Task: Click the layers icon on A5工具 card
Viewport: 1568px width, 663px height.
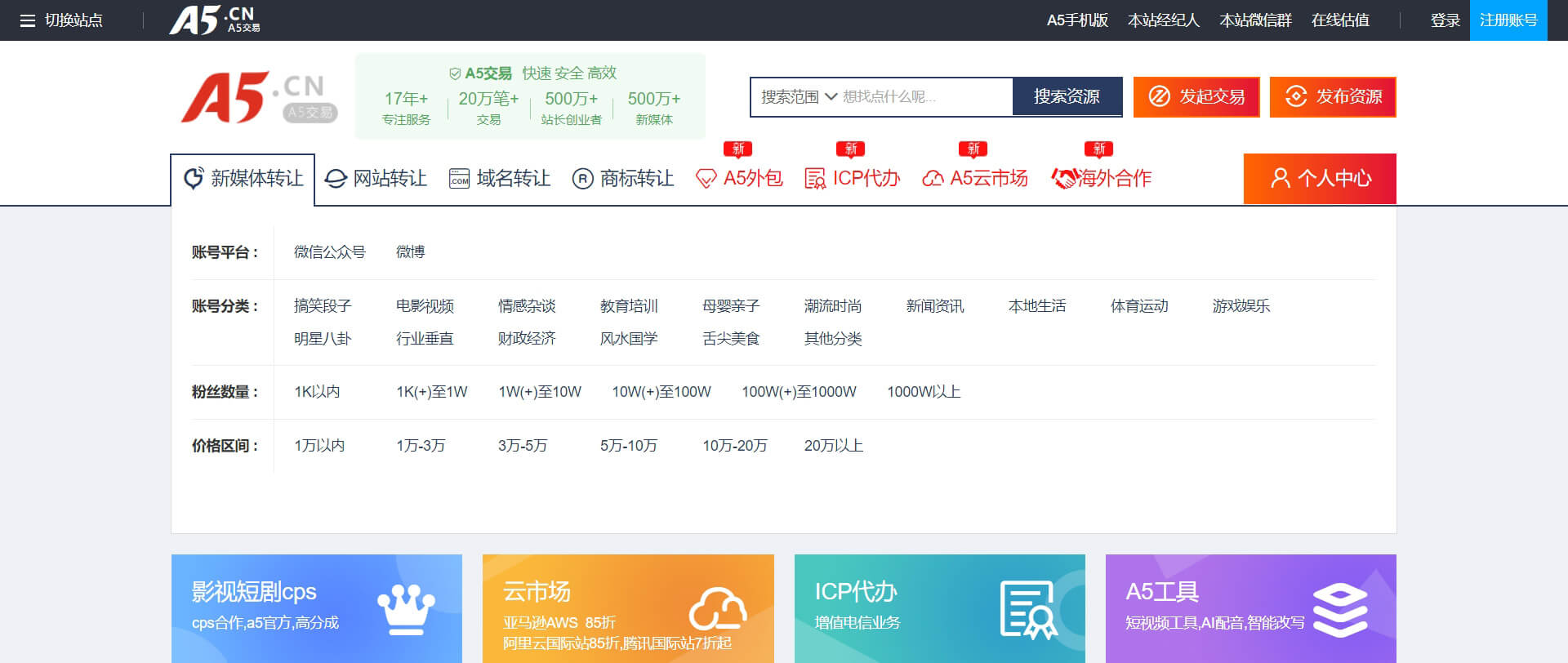Action: [x=1340, y=610]
